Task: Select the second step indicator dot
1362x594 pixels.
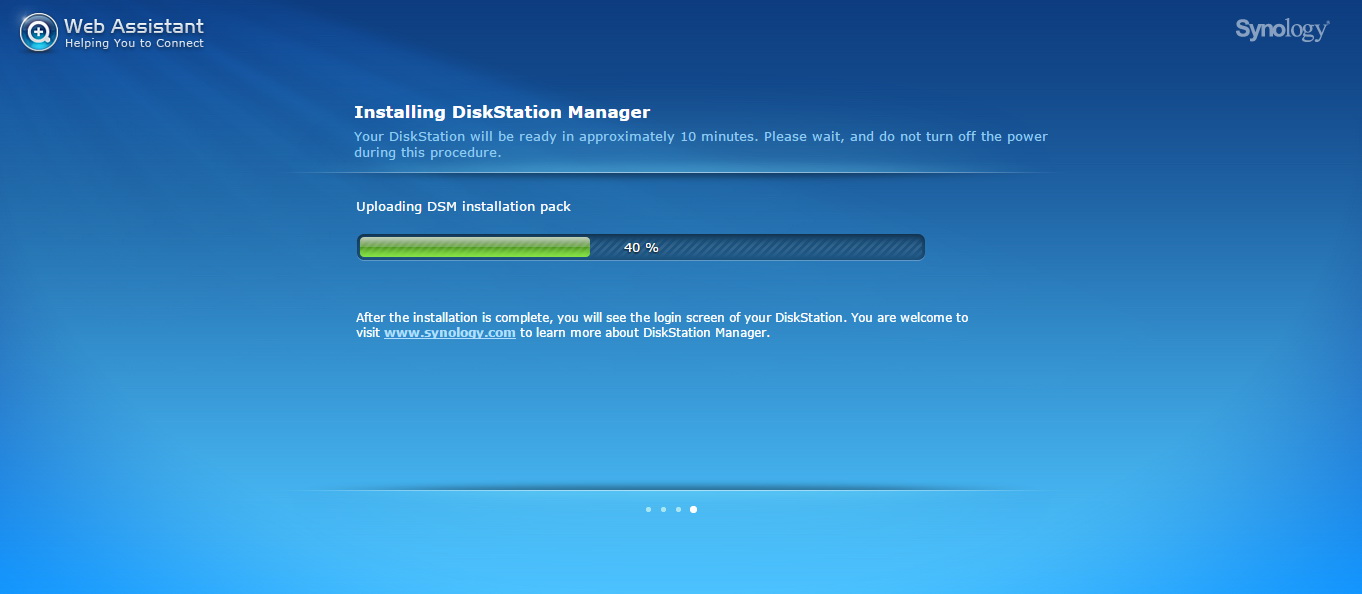Action: (x=663, y=509)
